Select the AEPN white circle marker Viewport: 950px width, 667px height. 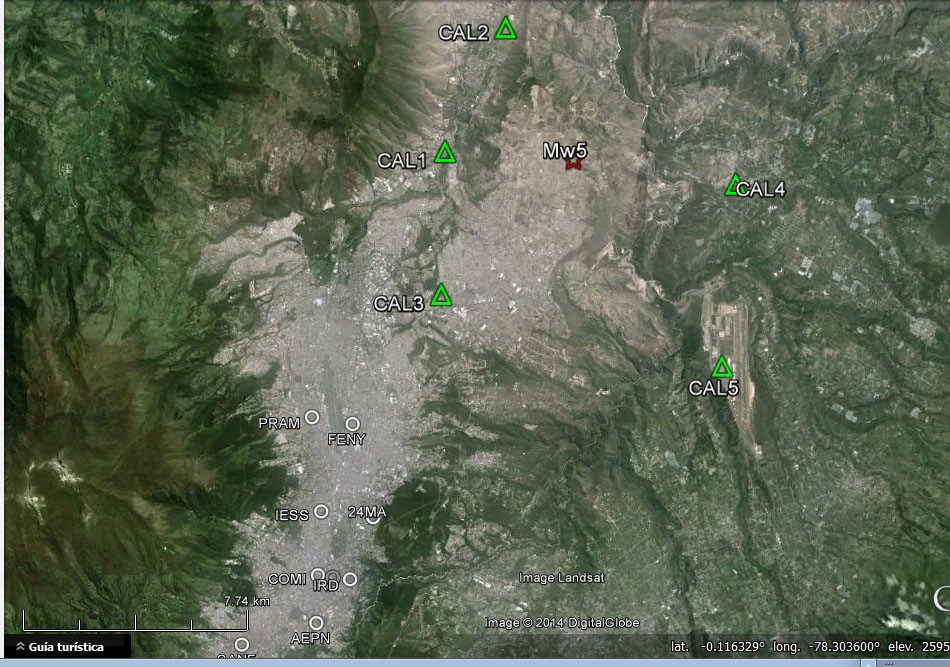pos(316,623)
